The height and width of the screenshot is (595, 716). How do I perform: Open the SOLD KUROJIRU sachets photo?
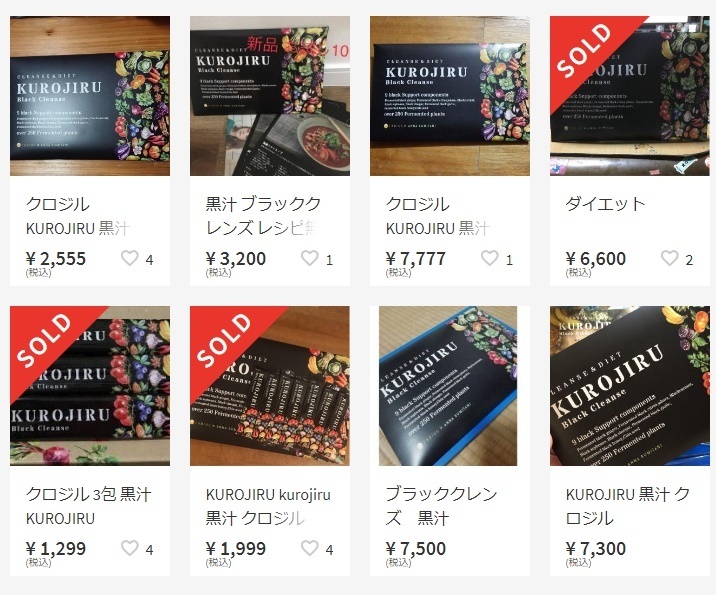click(x=270, y=386)
